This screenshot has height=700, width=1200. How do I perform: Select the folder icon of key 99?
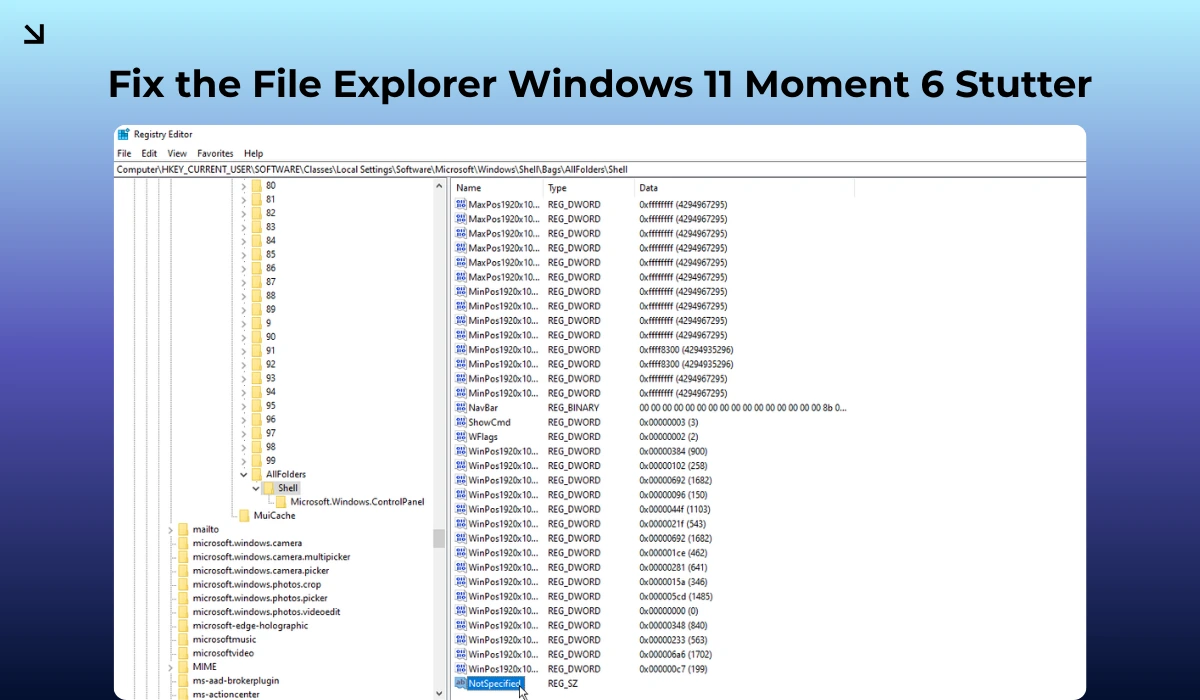256,460
